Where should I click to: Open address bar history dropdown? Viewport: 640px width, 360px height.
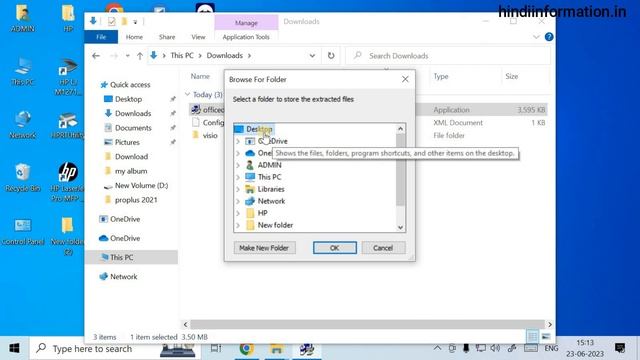click(x=312, y=56)
